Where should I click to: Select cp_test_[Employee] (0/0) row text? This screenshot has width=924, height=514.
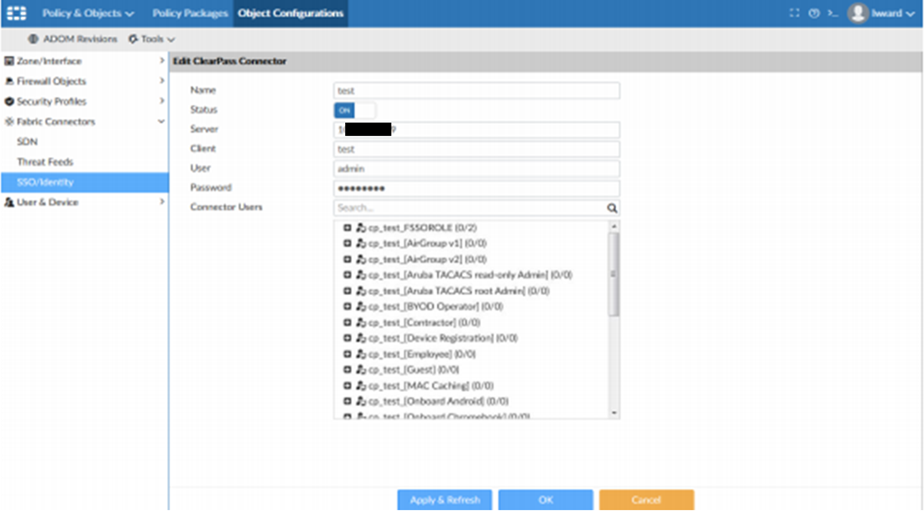(422, 354)
